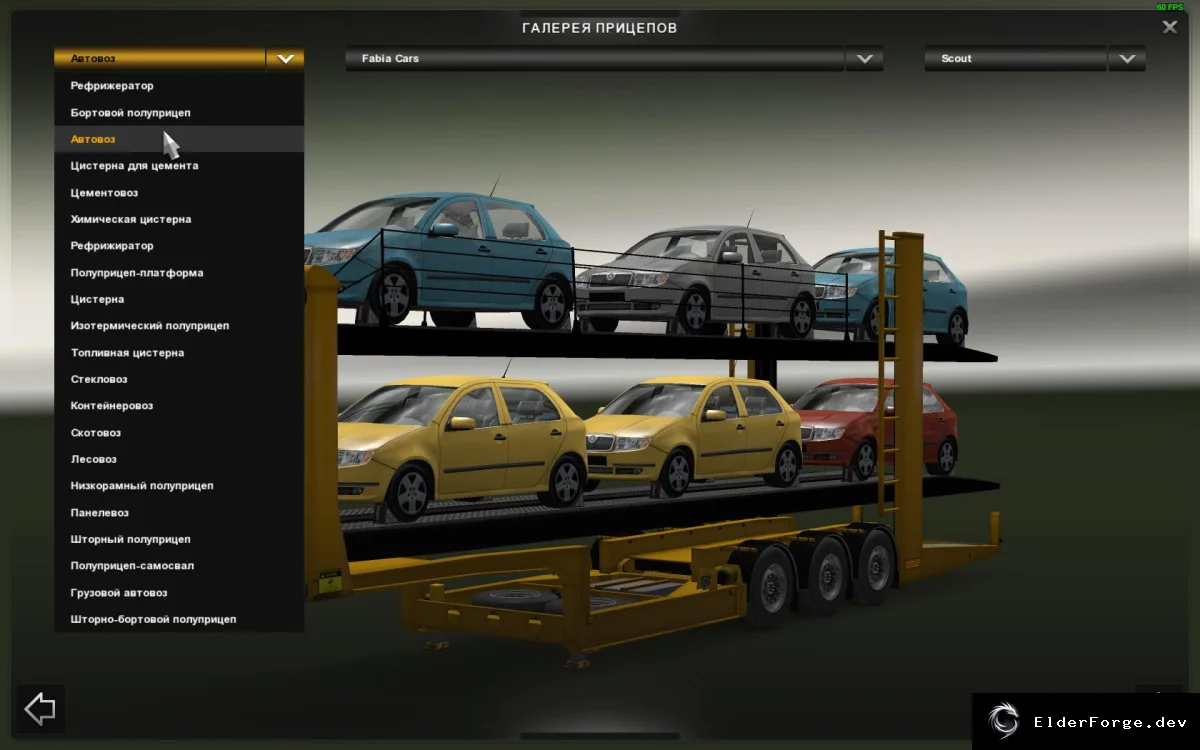Choose the highlighted Автовоз list entry

pyautogui.click(x=179, y=139)
